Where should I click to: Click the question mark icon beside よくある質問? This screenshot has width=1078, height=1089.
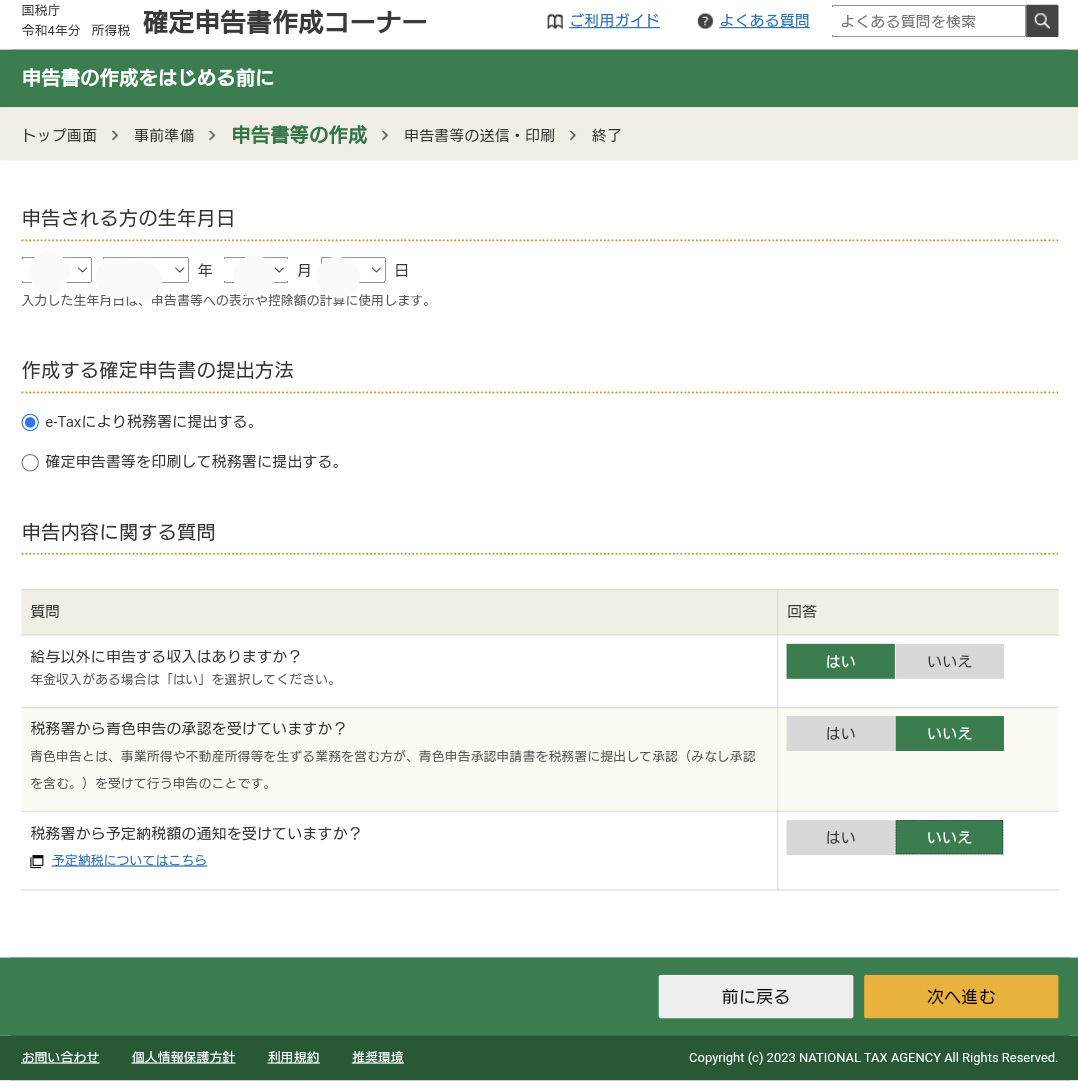pyautogui.click(x=705, y=22)
